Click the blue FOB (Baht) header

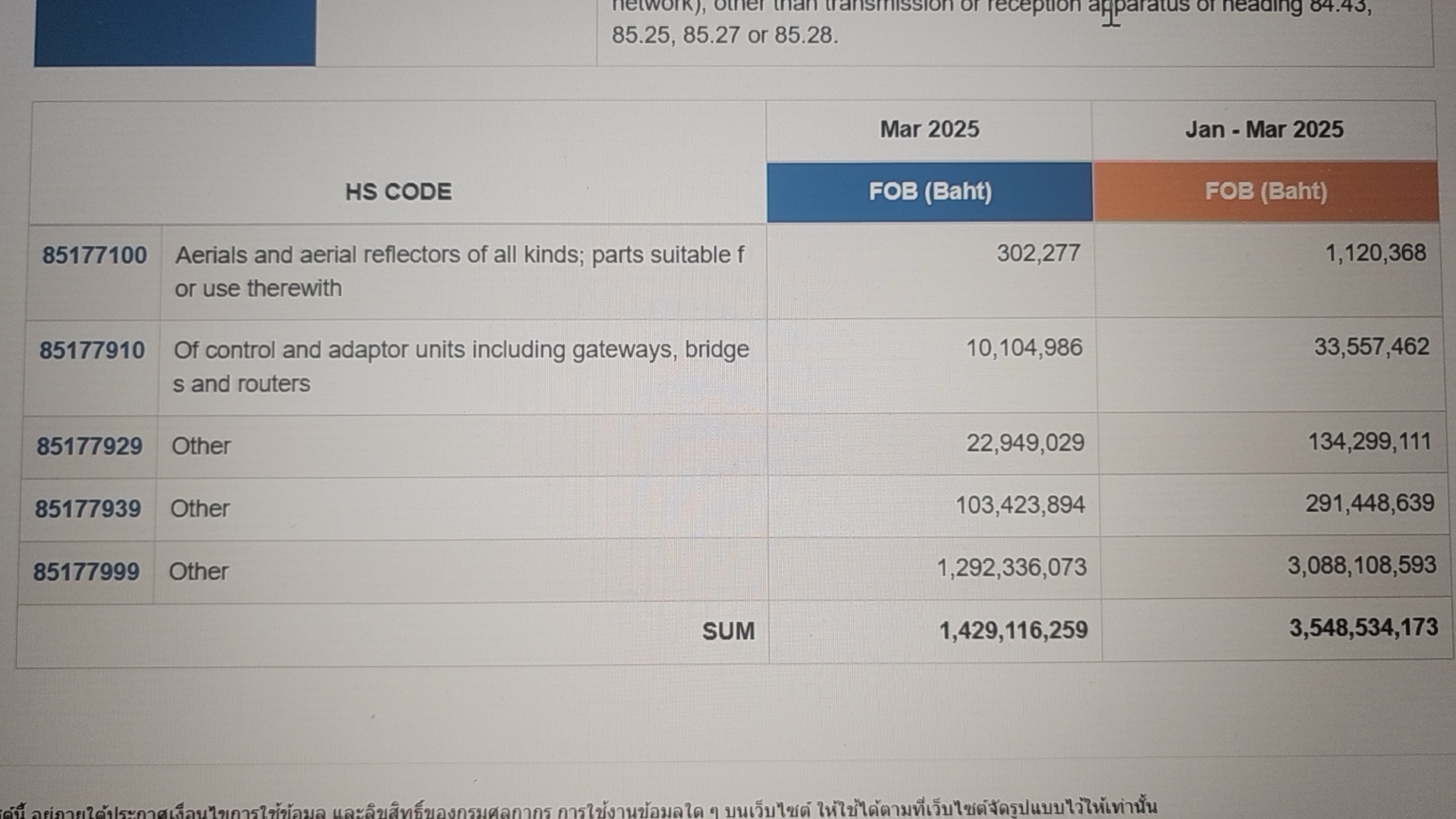pyautogui.click(x=930, y=192)
